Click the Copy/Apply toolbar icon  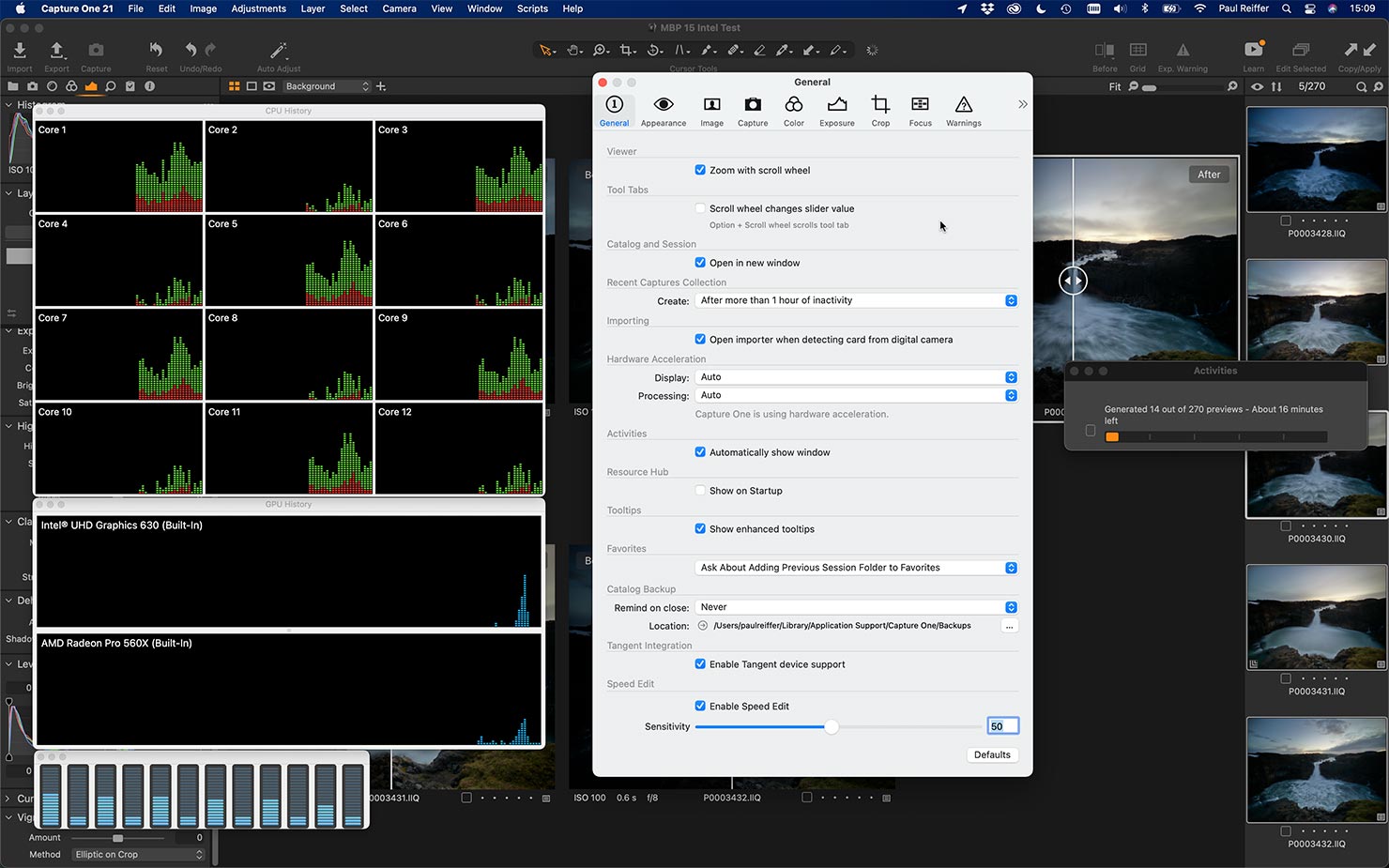[1359, 50]
